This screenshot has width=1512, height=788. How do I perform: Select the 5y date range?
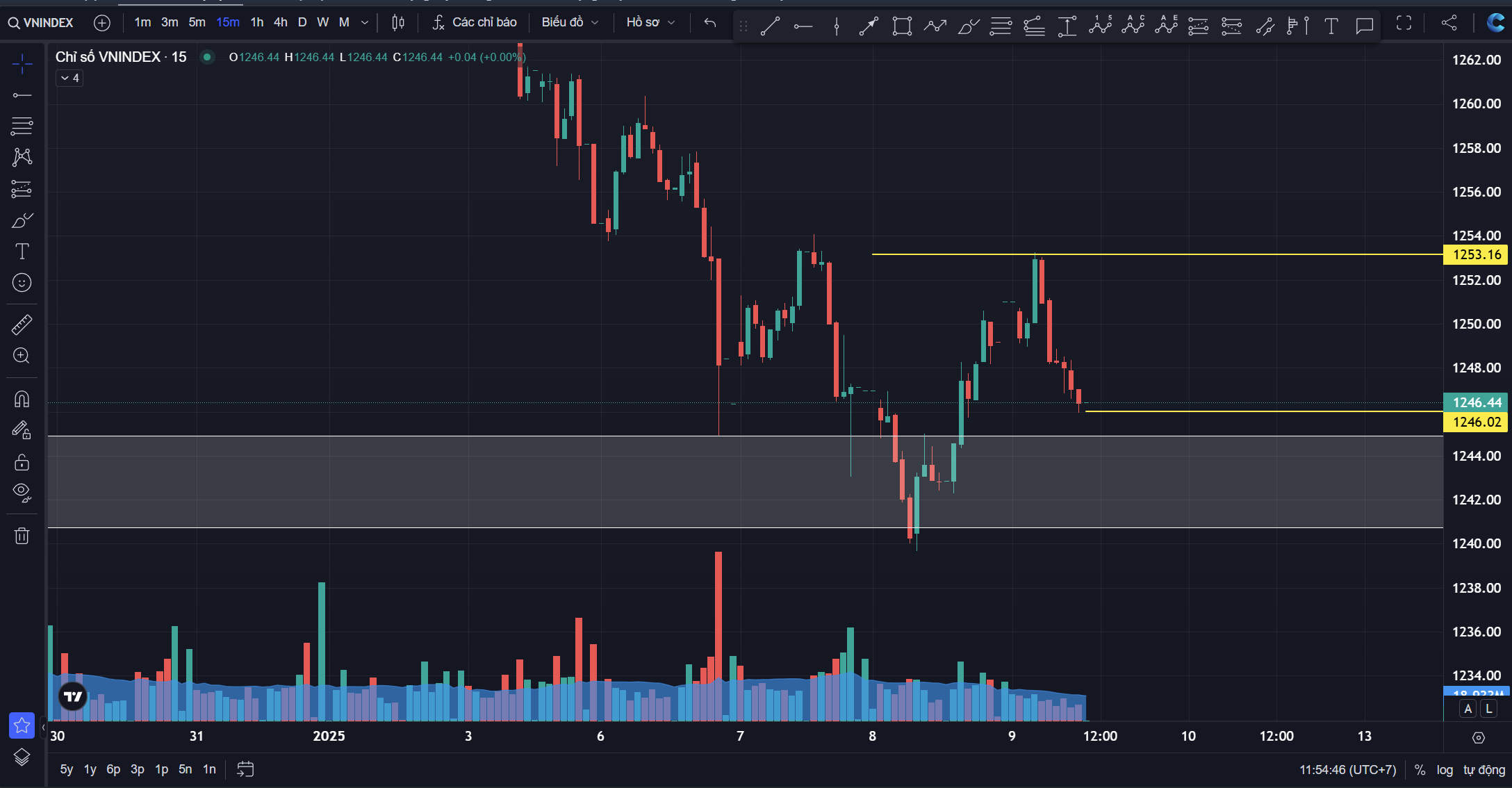tap(66, 769)
